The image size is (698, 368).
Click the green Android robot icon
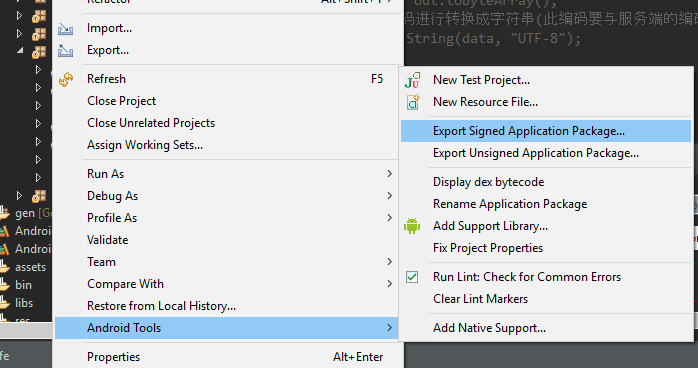412,226
